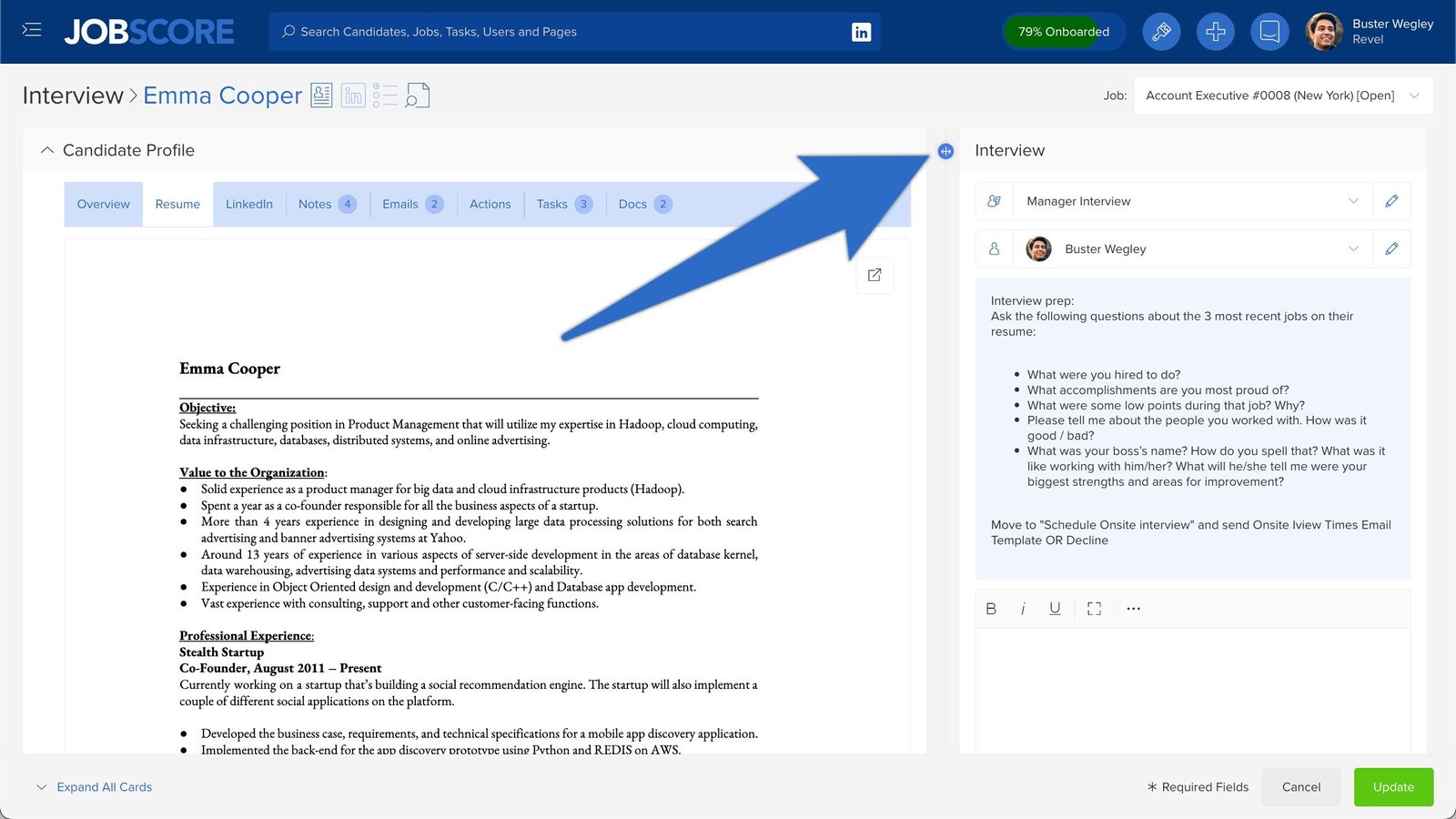The width and height of the screenshot is (1456, 819).
Task: Click the panel resize divider handle
Action: pyautogui.click(x=945, y=151)
